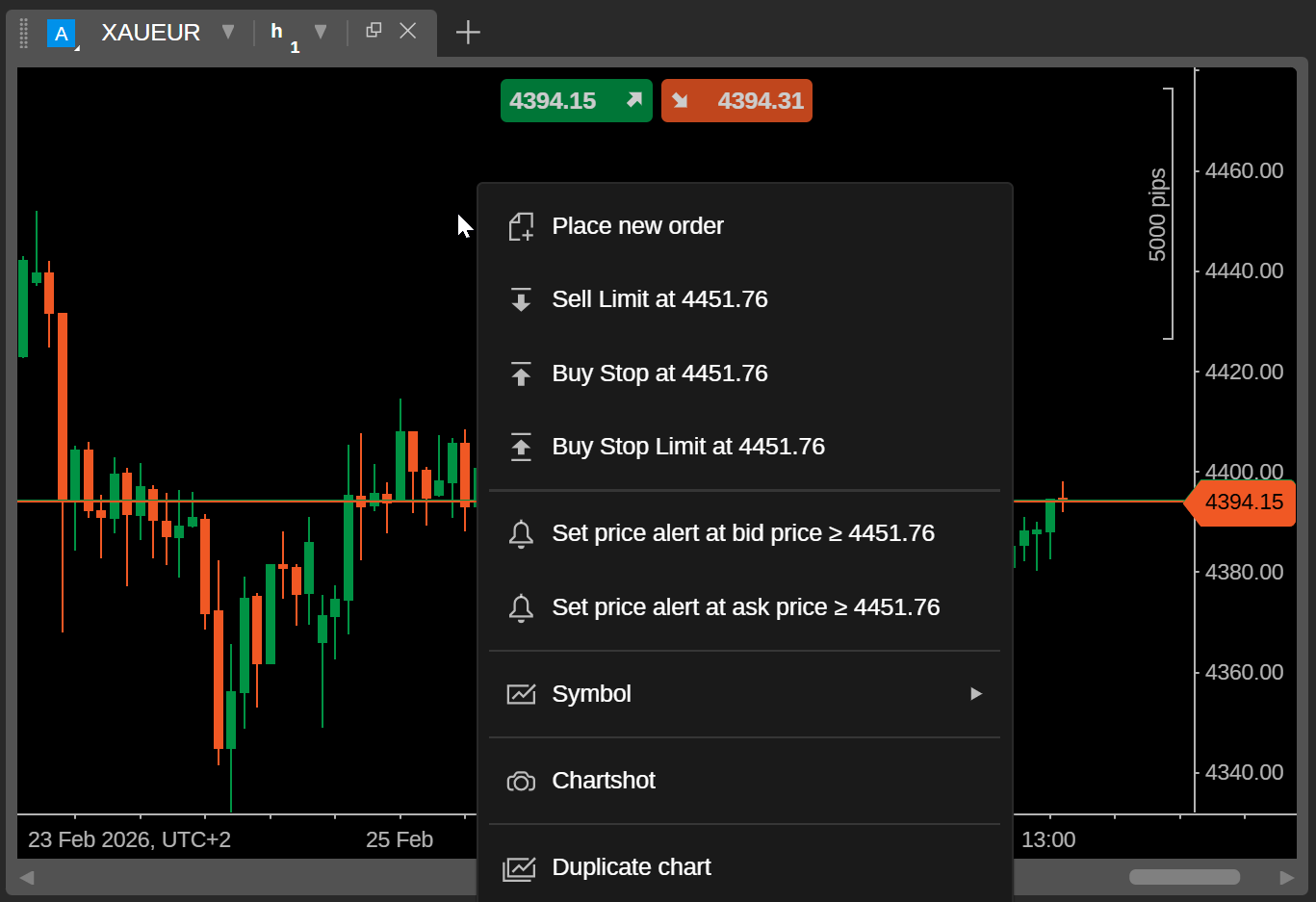Detach the chart with the pop-out icon
Image resolution: width=1316 pixels, height=902 pixels.
click(374, 31)
